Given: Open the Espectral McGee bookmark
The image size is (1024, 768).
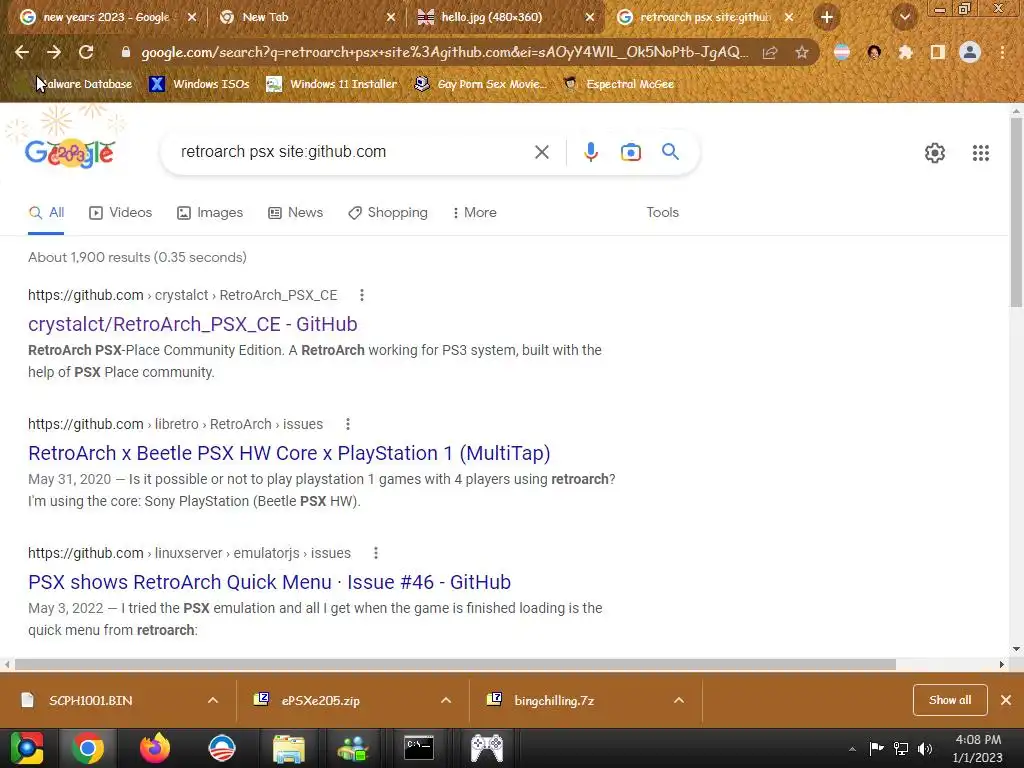Looking at the screenshot, I should [618, 84].
